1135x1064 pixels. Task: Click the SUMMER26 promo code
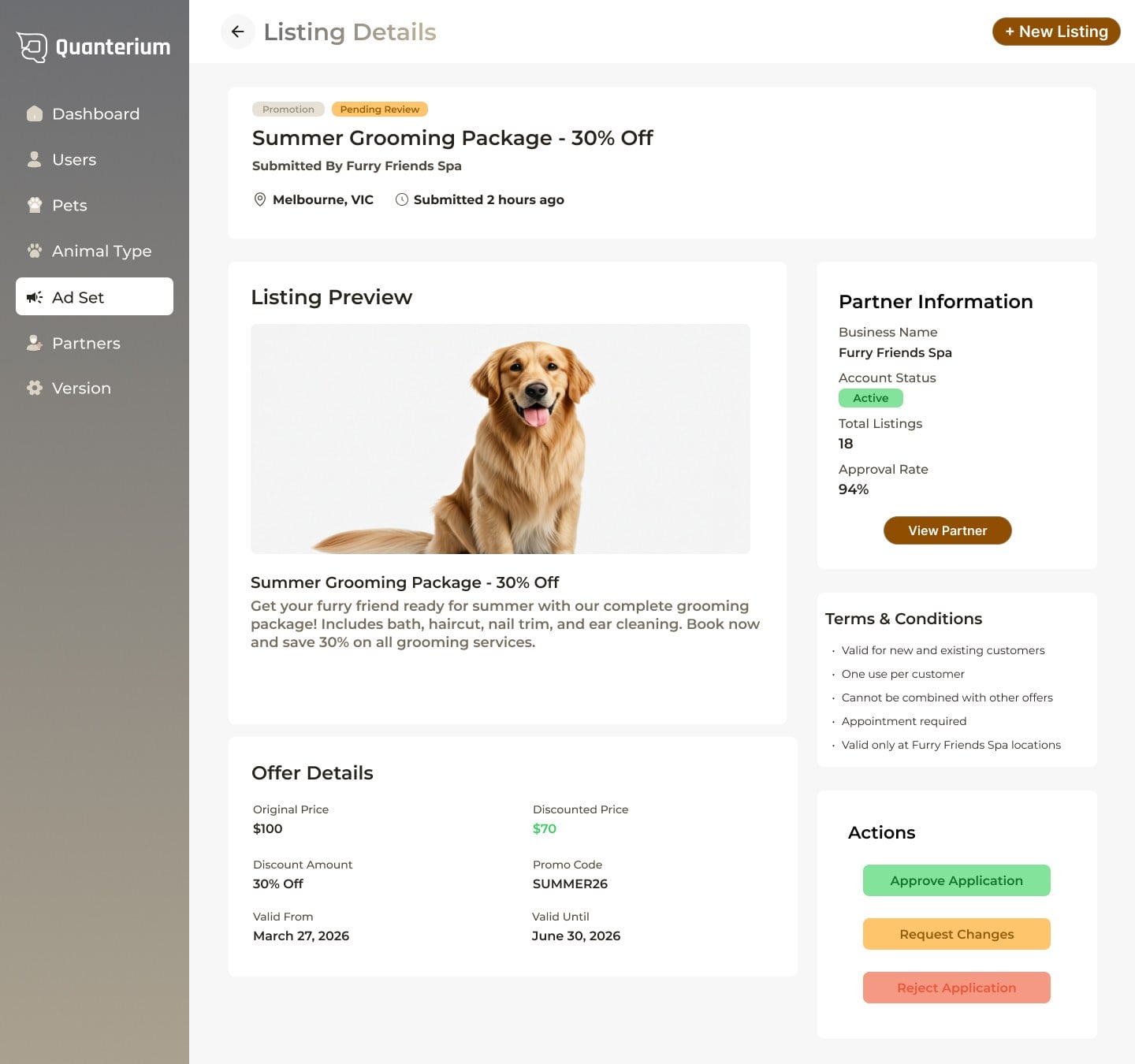(570, 884)
